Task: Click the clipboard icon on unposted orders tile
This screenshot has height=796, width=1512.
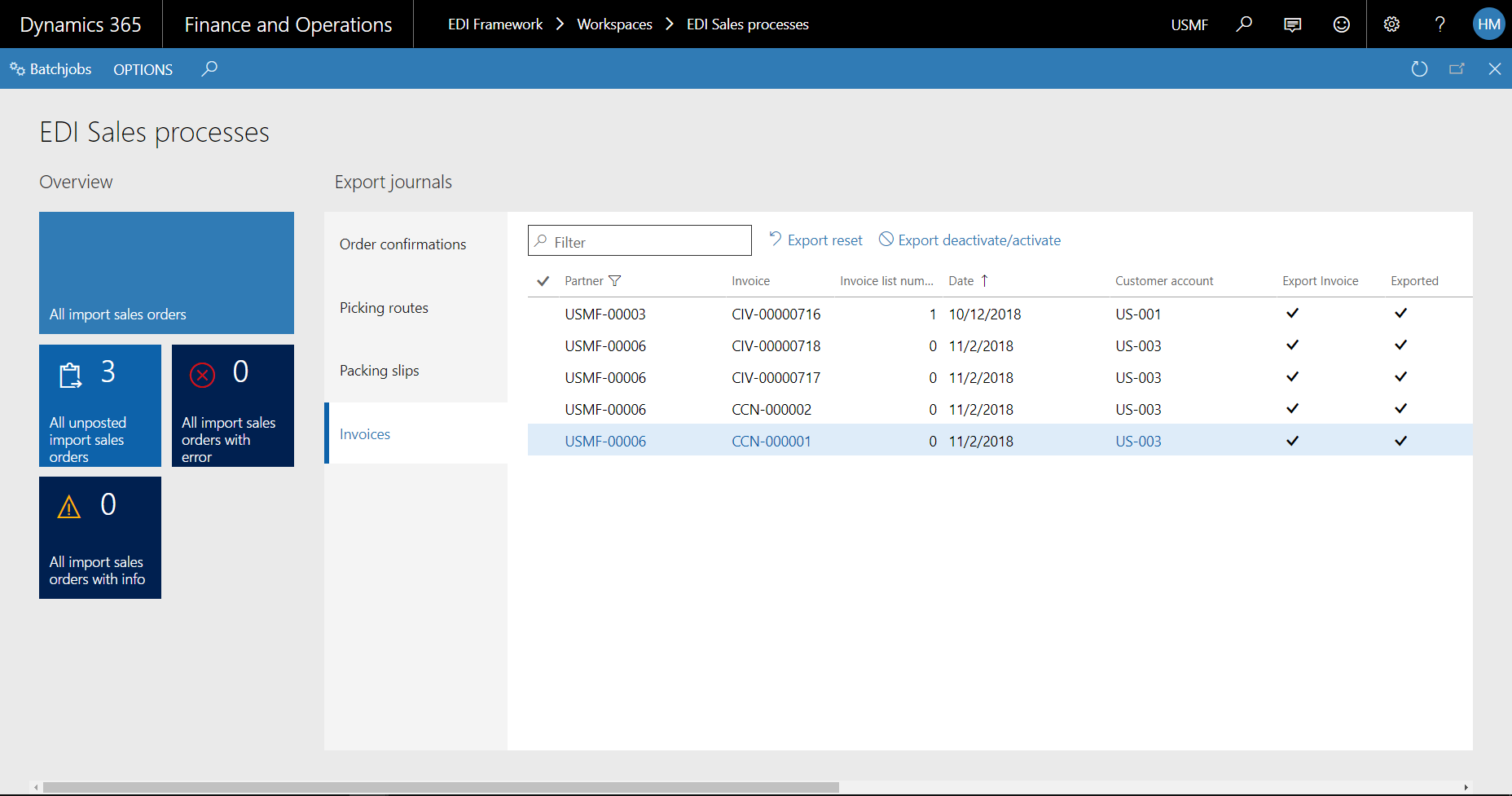Action: (70, 375)
